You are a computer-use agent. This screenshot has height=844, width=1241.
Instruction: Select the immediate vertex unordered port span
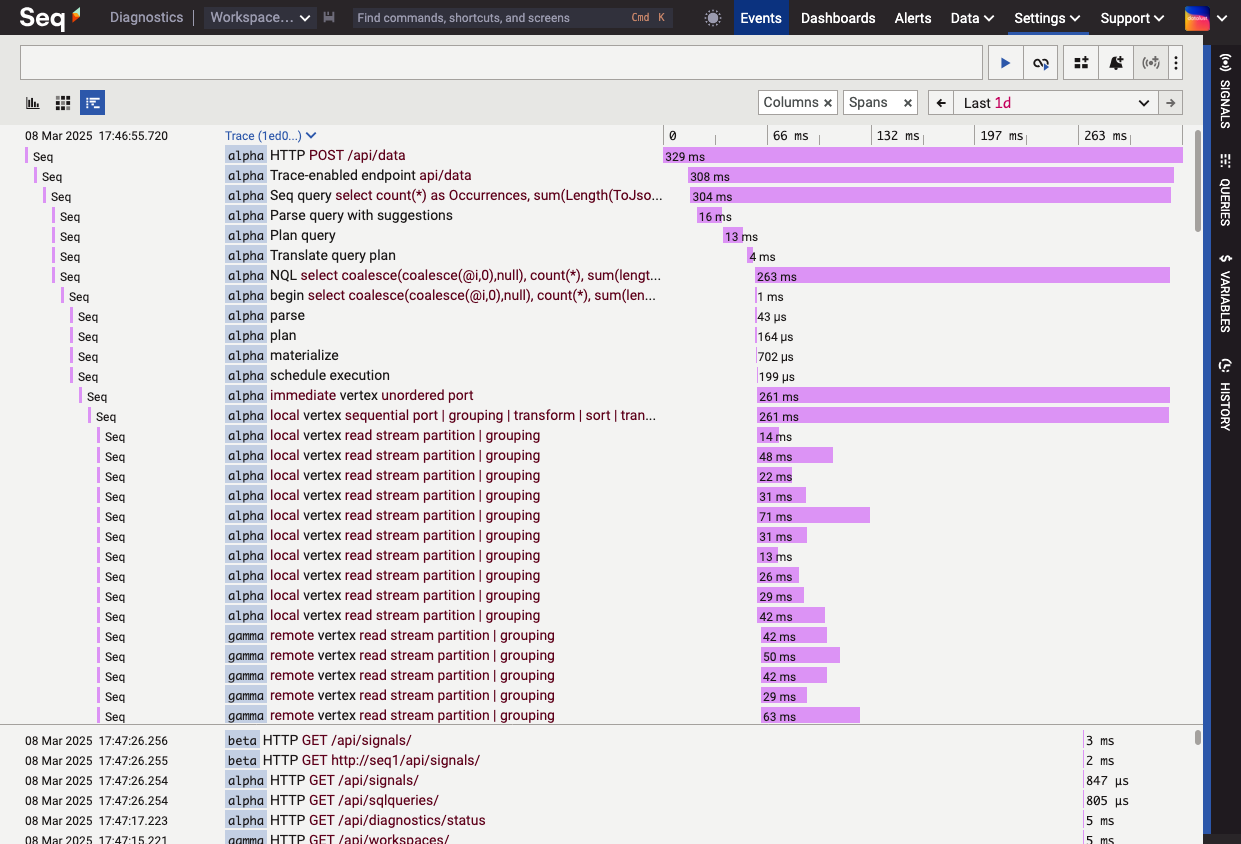coord(372,396)
